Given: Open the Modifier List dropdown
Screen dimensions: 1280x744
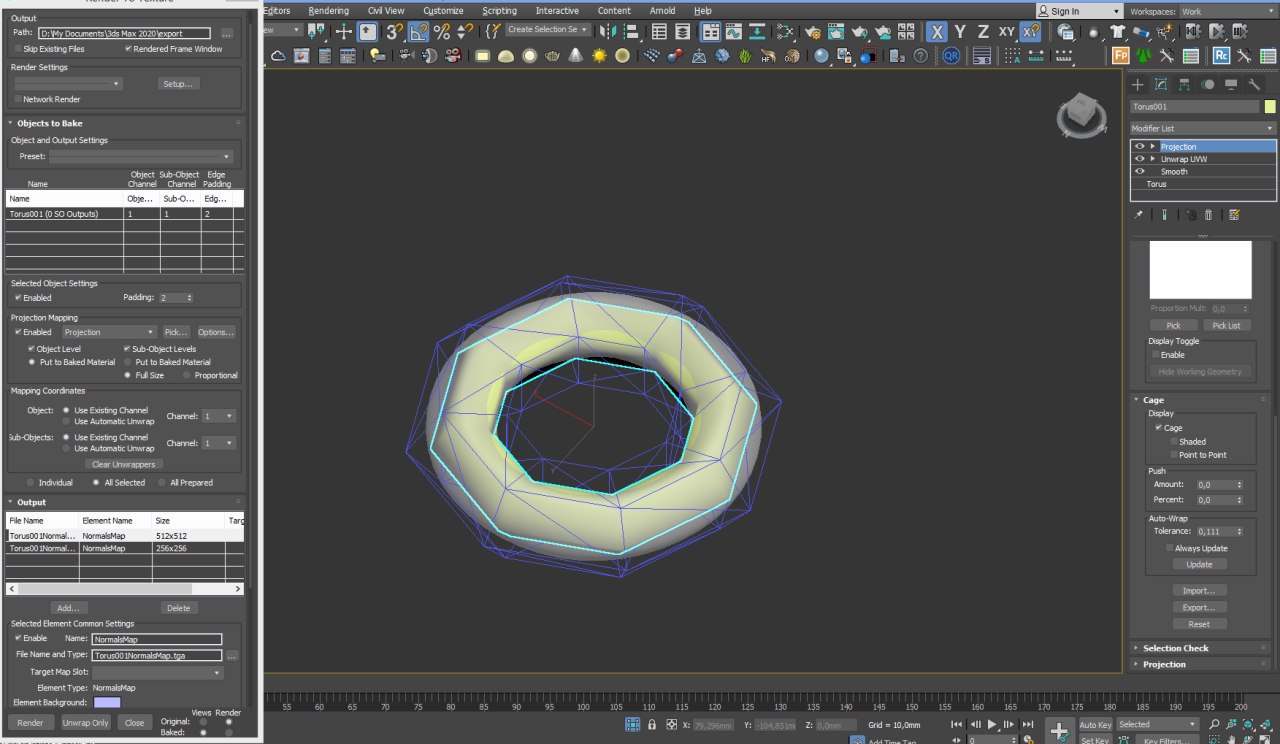Looking at the screenshot, I should pos(1203,128).
